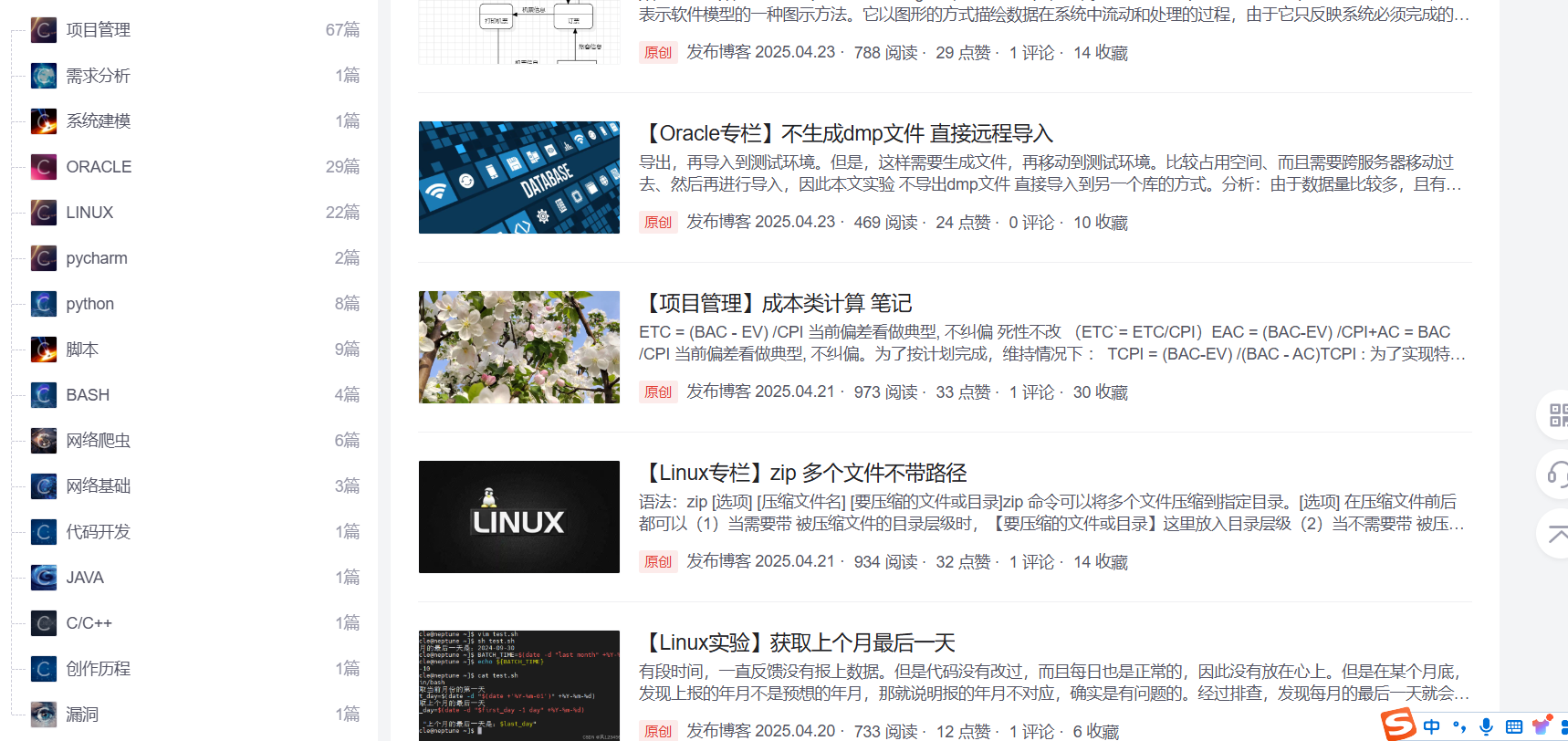Click the python category icon
The height and width of the screenshot is (741, 1568).
44,304
